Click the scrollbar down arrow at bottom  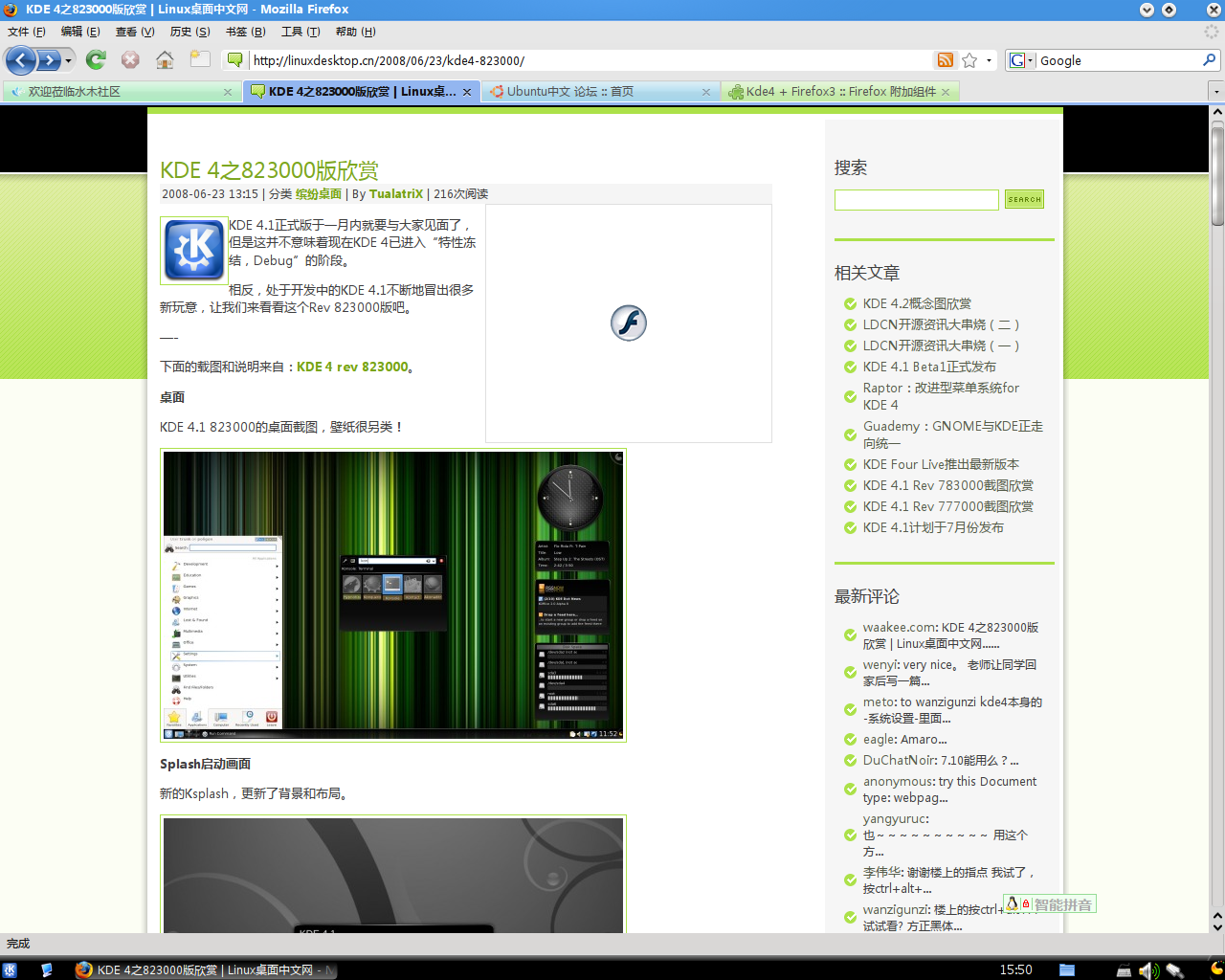pyautogui.click(x=1217, y=926)
